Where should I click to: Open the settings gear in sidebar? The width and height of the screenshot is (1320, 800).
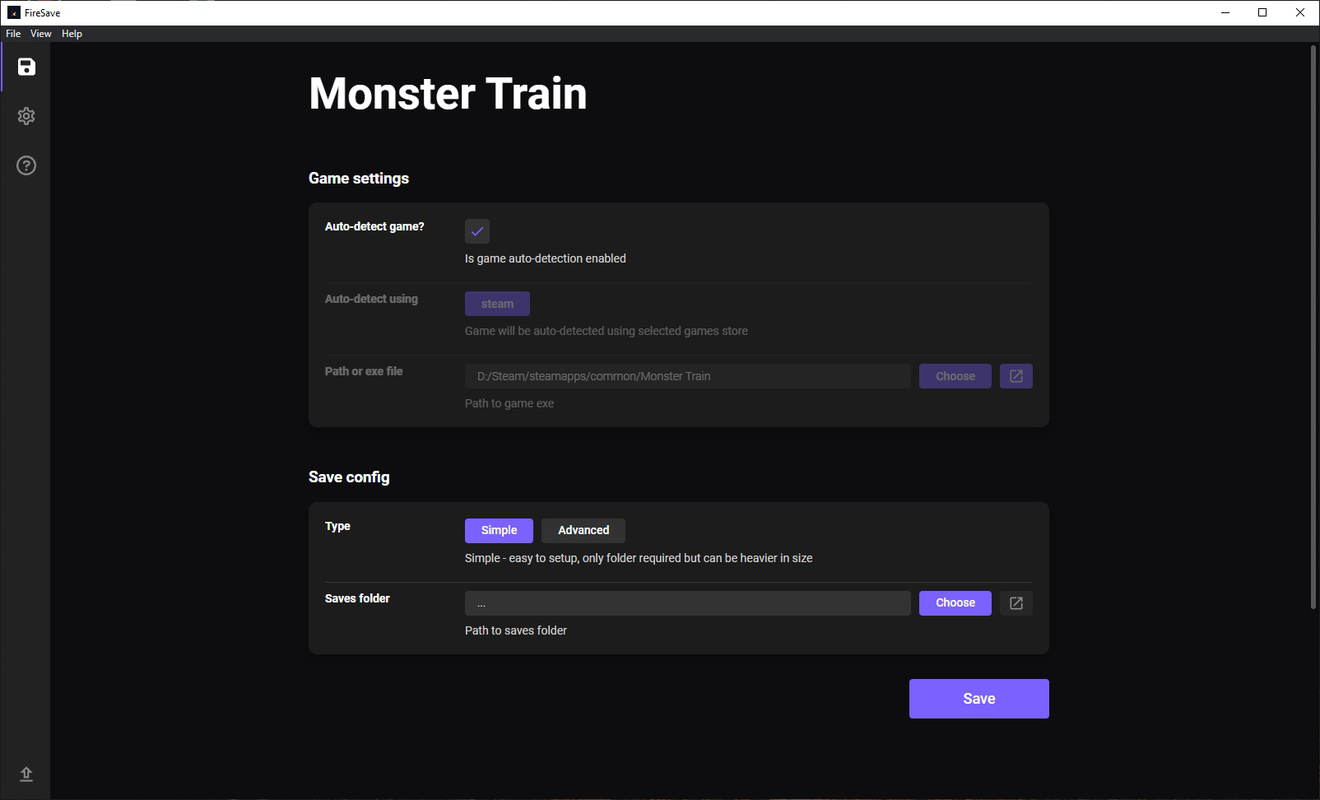tap(26, 116)
